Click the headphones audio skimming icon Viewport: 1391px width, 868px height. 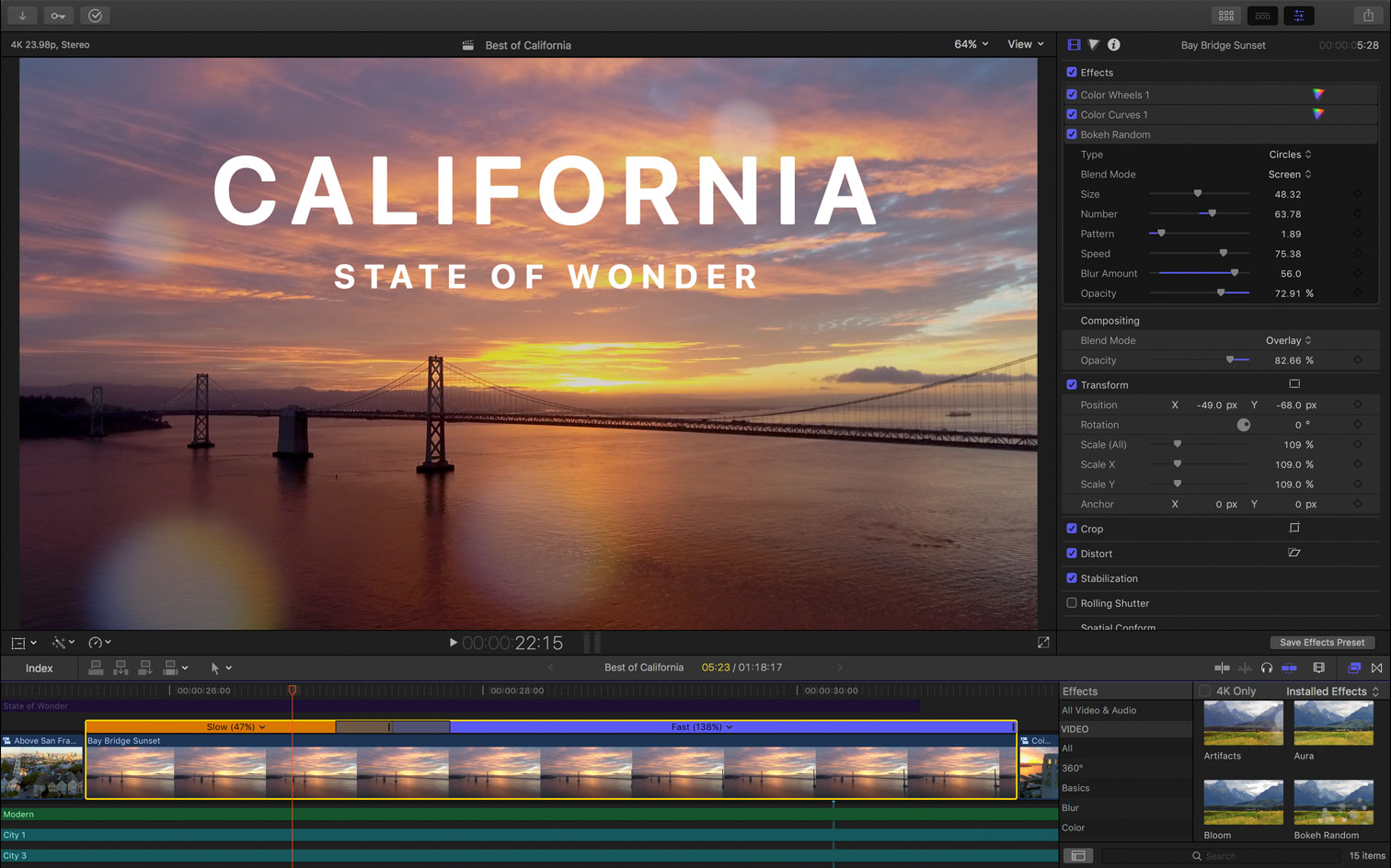(x=1267, y=668)
